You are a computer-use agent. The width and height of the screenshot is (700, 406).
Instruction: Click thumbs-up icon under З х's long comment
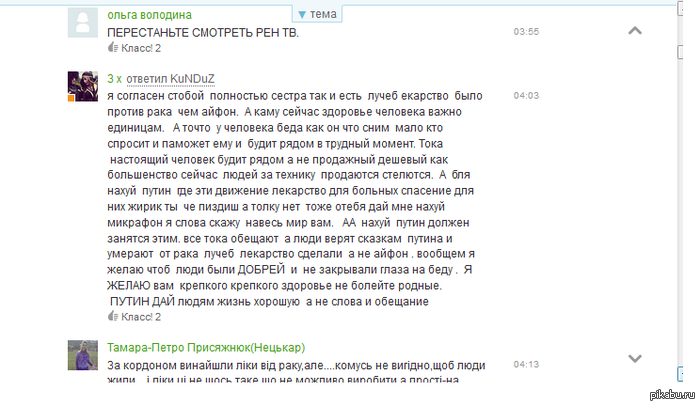[113, 316]
